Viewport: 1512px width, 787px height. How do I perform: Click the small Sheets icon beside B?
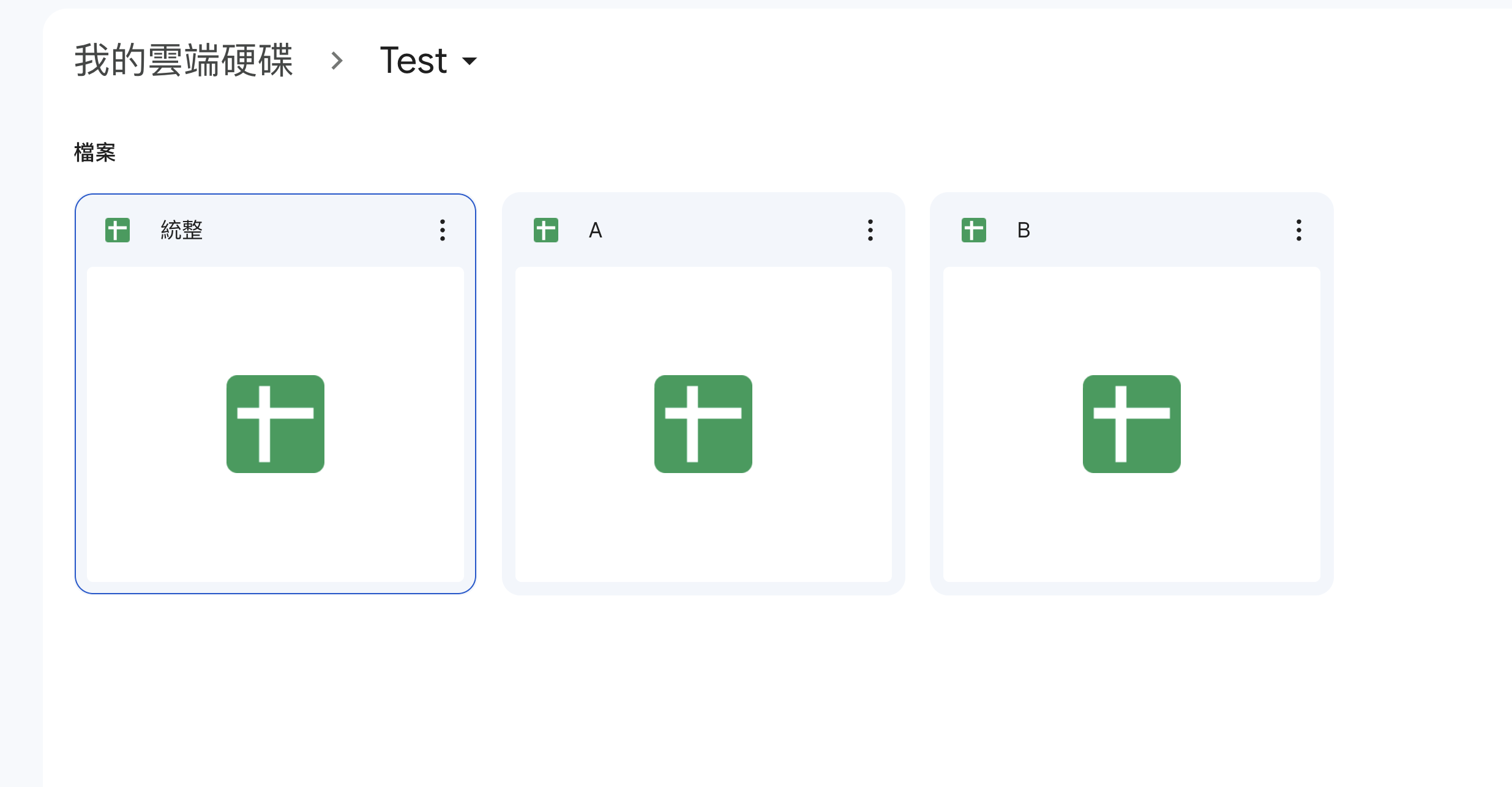coord(973,230)
